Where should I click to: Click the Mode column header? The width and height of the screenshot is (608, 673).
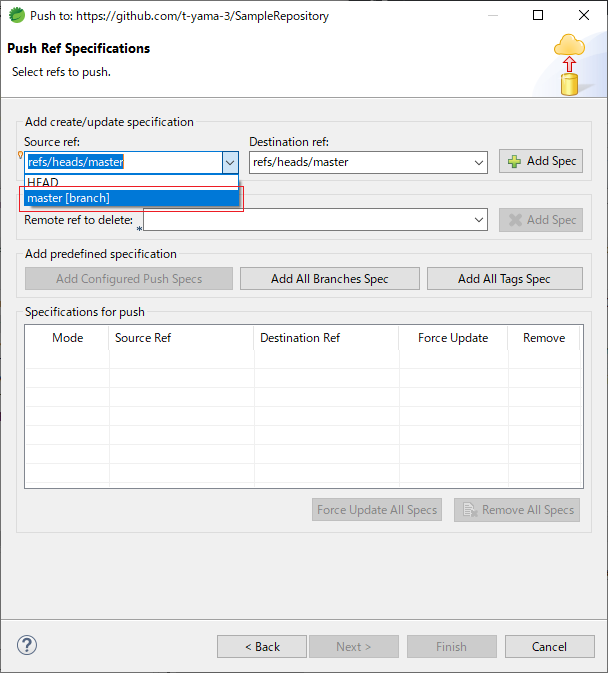coord(67,338)
